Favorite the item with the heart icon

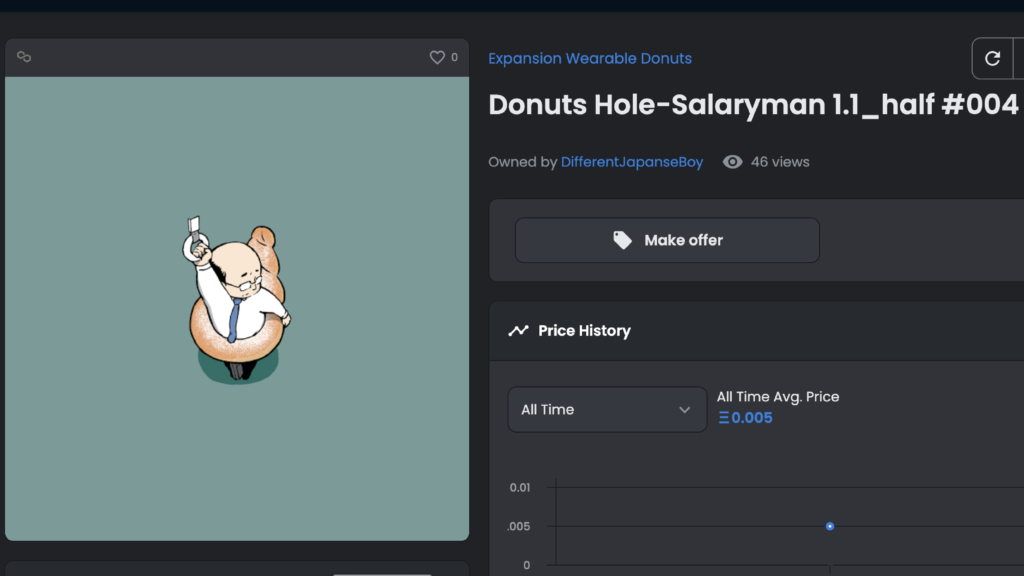click(x=437, y=57)
